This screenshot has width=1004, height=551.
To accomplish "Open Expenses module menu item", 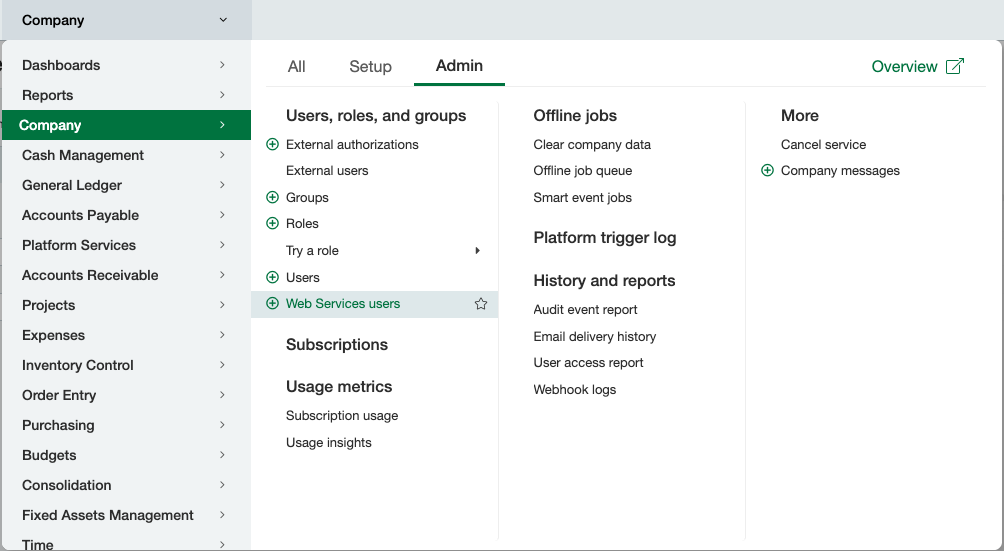I will pos(126,335).
